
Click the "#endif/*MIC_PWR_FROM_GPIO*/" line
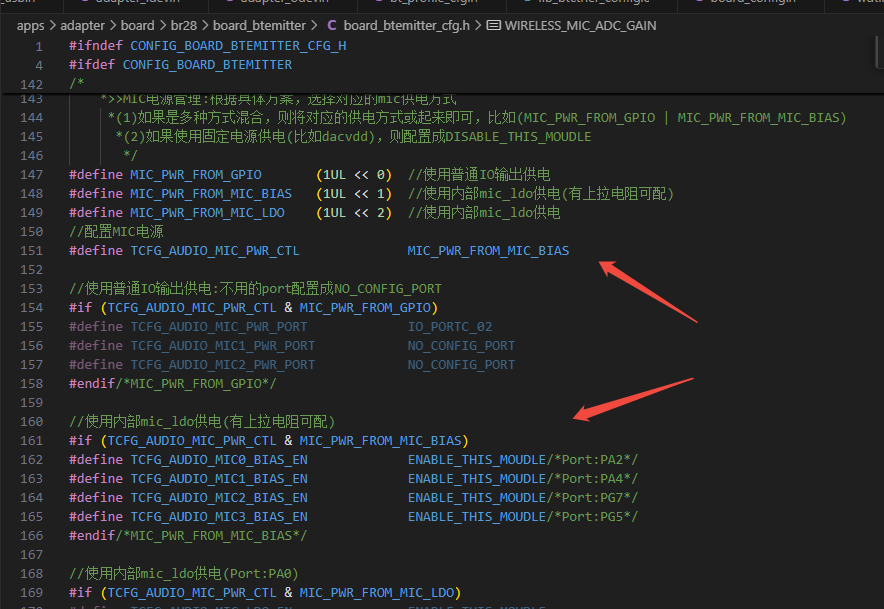pyautogui.click(x=173, y=384)
